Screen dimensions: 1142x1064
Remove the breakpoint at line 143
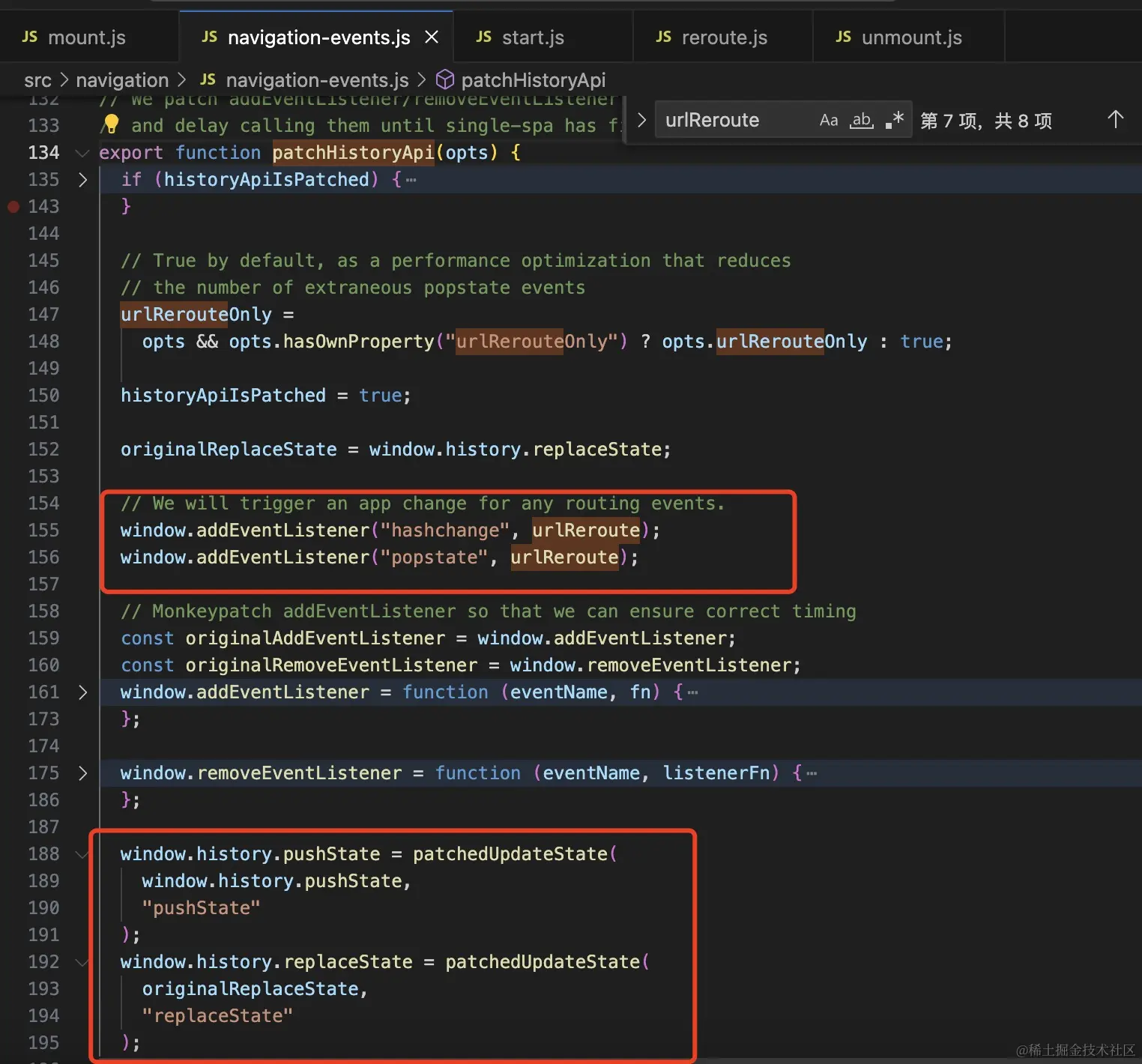[13, 207]
